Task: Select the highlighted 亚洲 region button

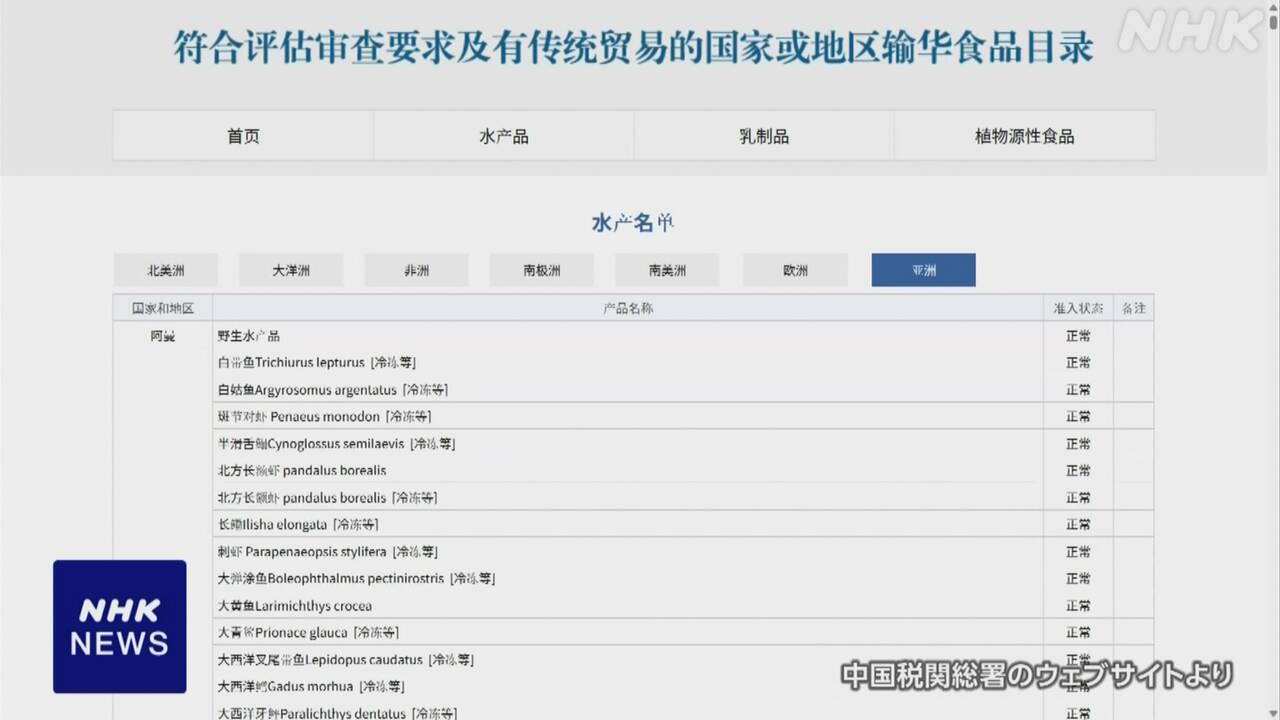Action: click(923, 270)
